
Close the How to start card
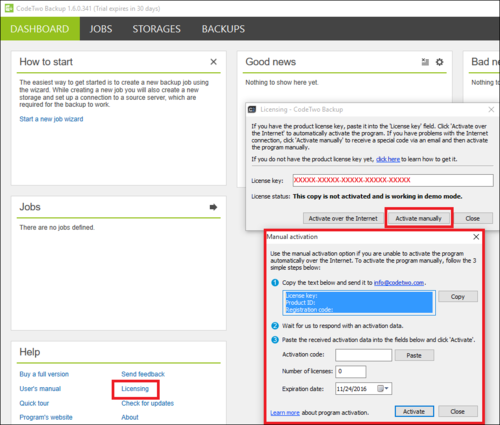(x=213, y=62)
